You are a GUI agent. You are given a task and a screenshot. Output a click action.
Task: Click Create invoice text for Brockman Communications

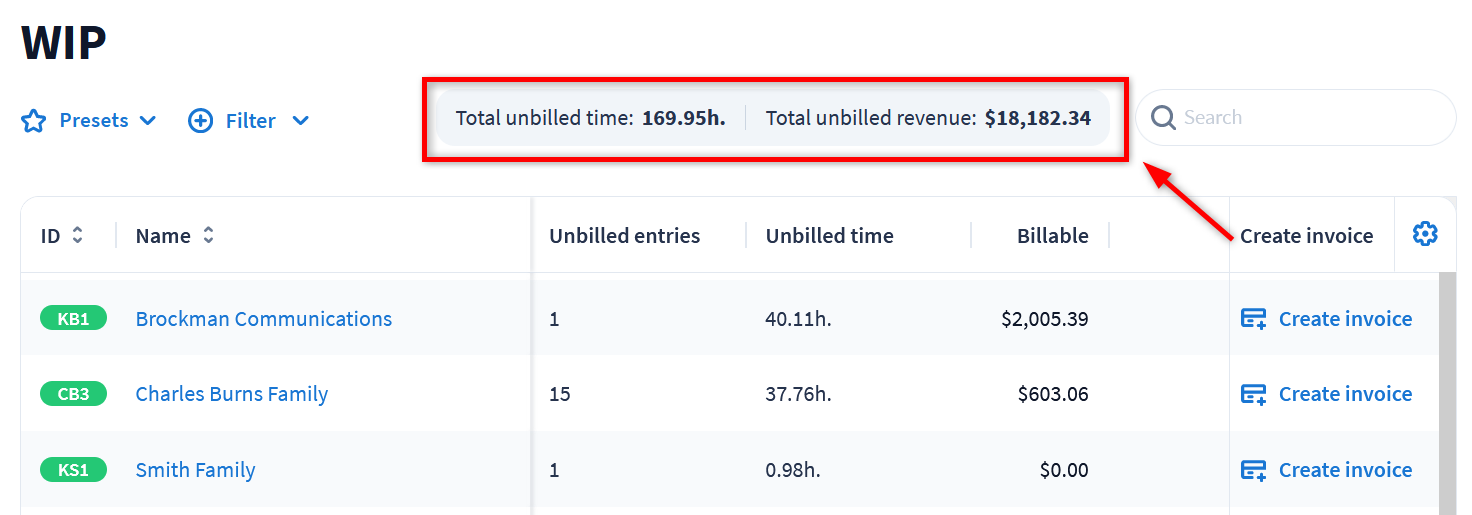click(1345, 319)
